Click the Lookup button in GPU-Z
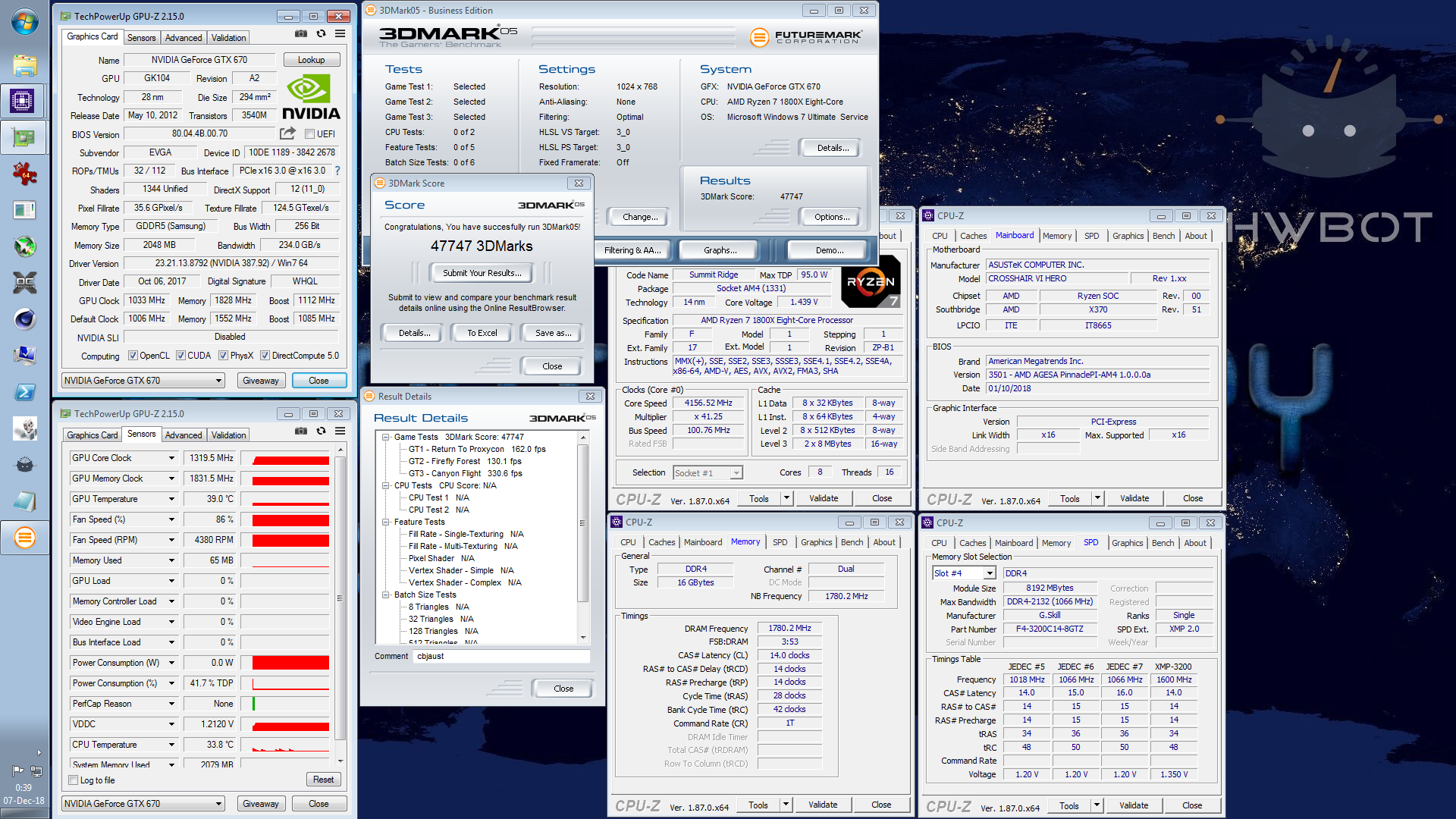 (311, 60)
